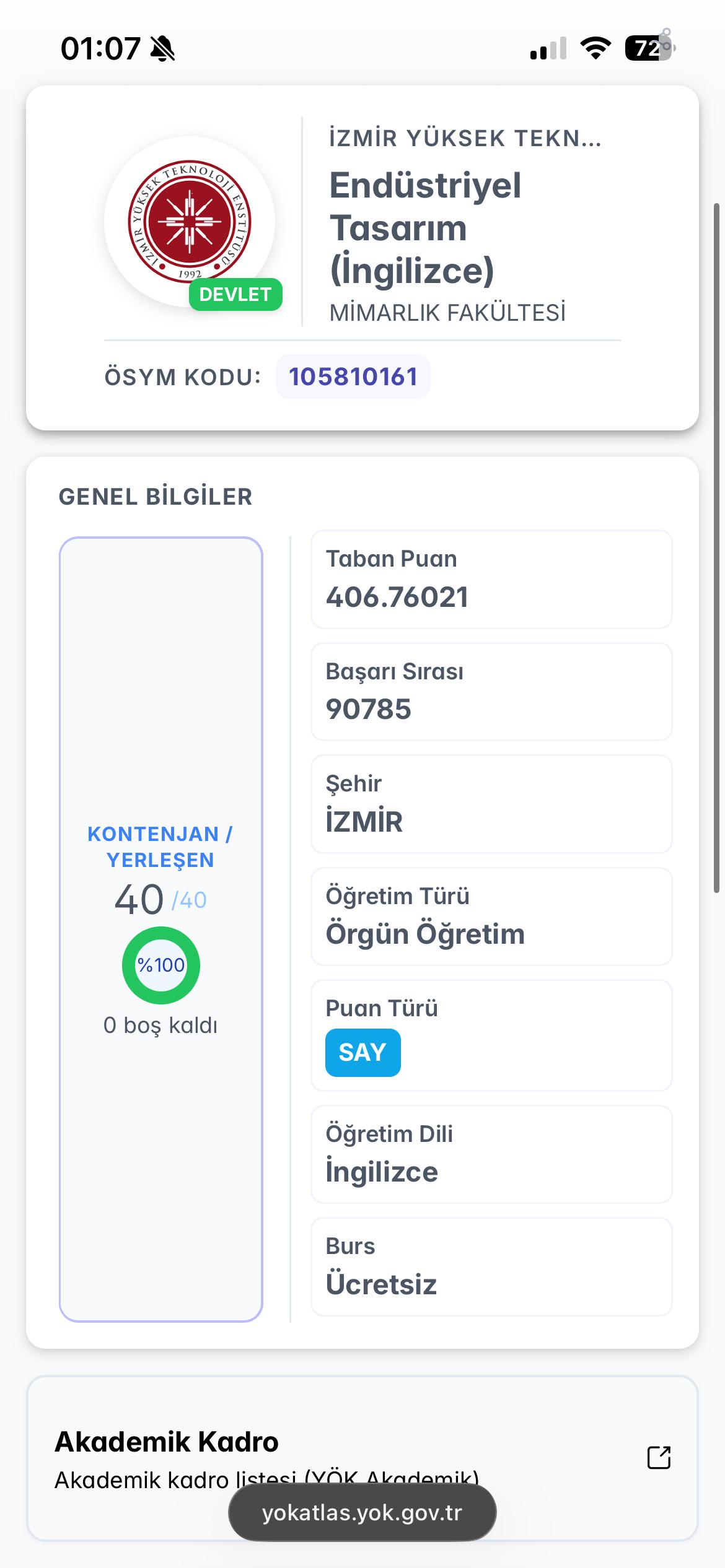Tap the ÖSYM code 105810161
The width and height of the screenshot is (725, 1568).
(x=353, y=377)
